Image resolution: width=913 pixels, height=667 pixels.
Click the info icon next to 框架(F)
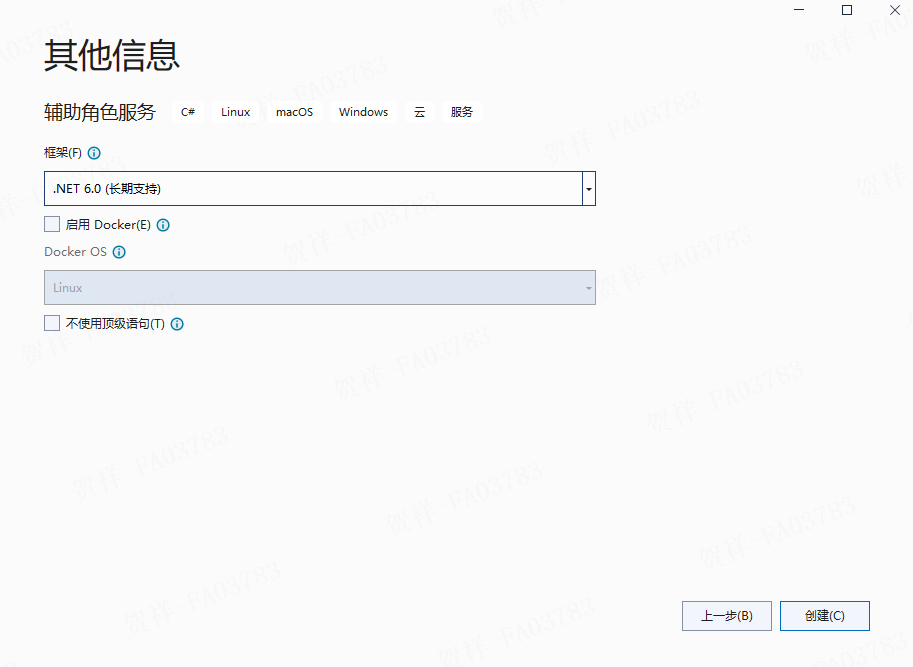[x=94, y=153]
